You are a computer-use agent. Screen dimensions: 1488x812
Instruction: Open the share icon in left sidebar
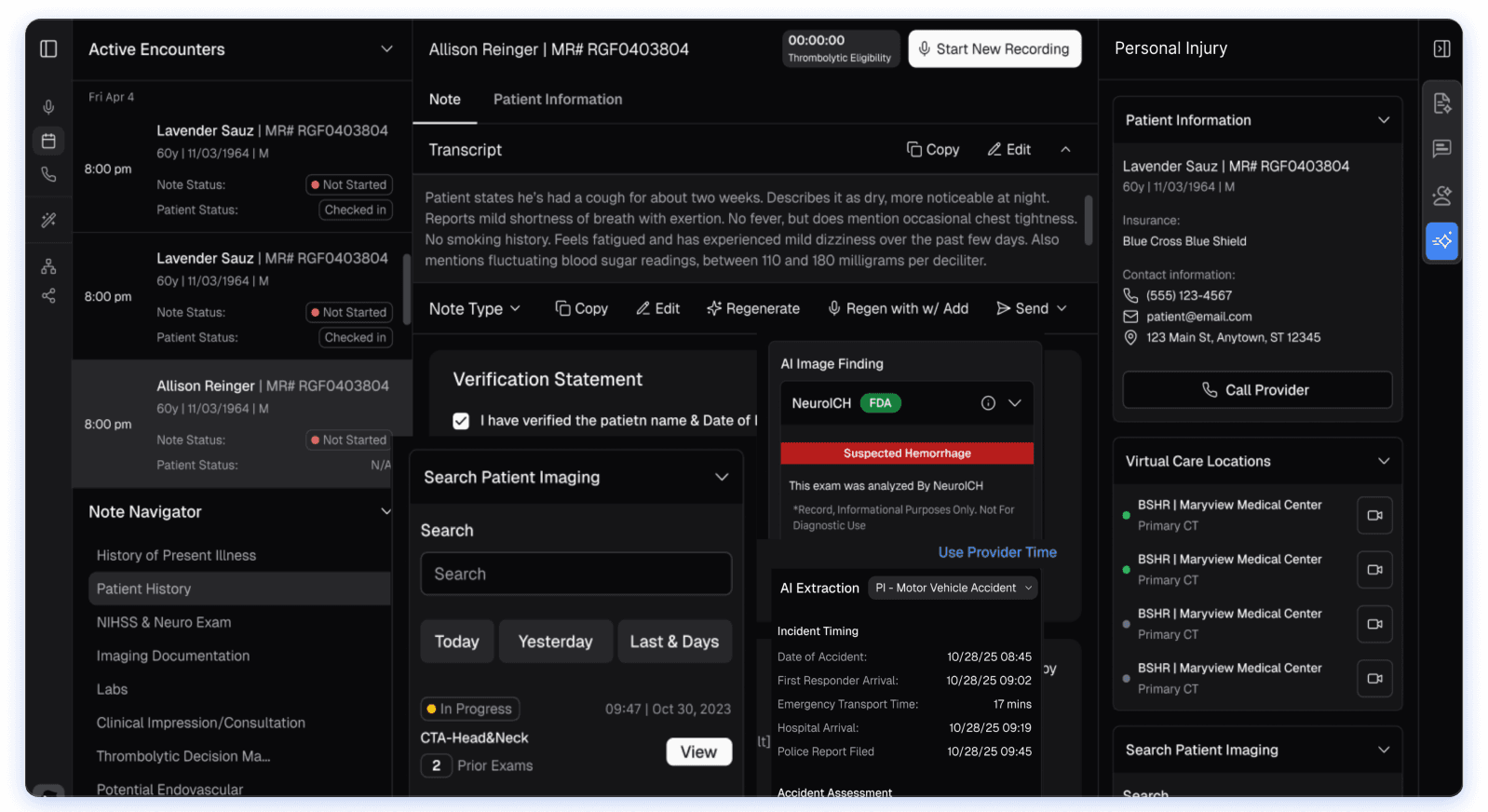tap(48, 296)
